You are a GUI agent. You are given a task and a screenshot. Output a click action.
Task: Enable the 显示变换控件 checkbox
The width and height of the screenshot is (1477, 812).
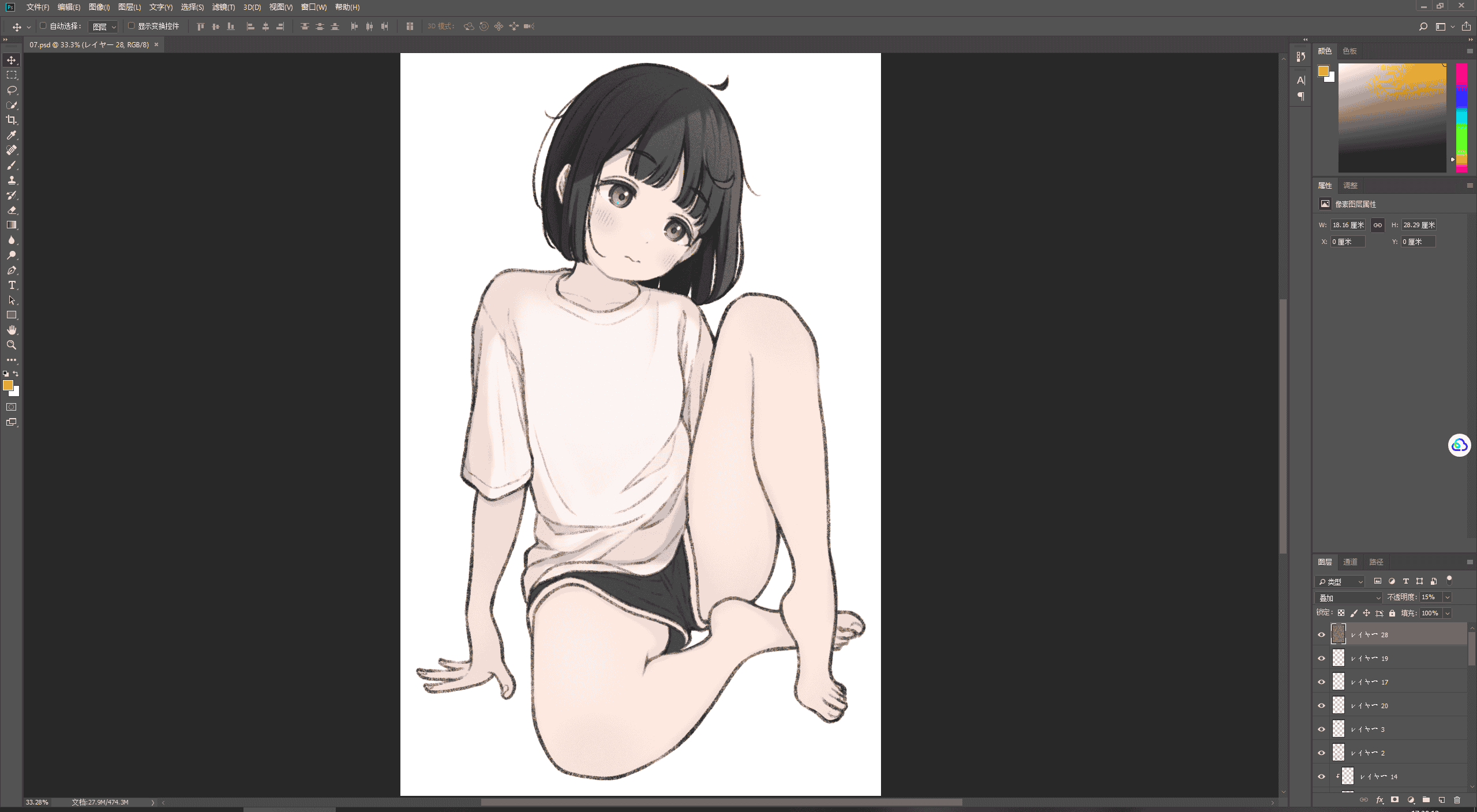click(x=131, y=26)
